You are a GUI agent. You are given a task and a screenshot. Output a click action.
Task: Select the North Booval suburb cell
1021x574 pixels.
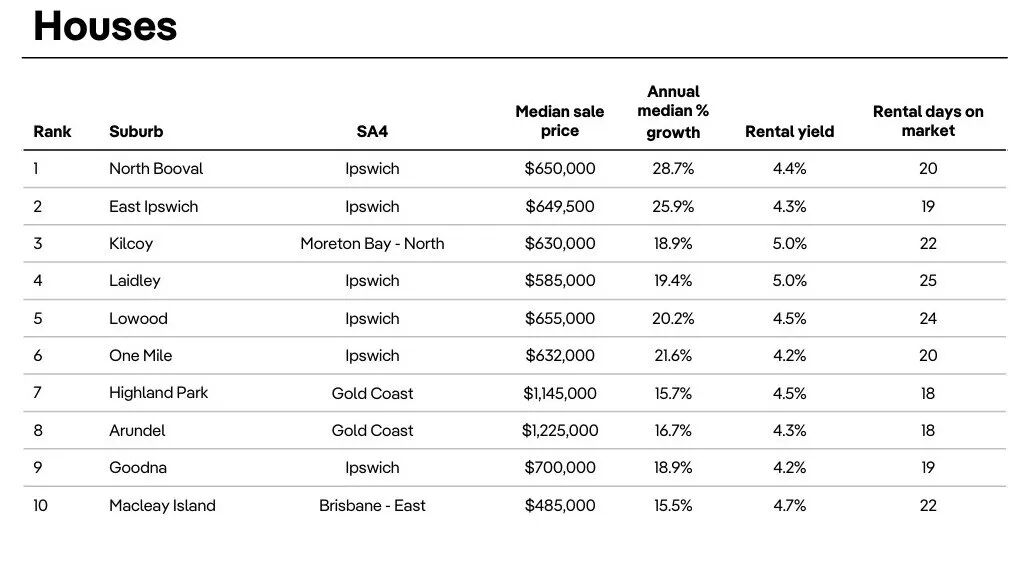coord(156,169)
